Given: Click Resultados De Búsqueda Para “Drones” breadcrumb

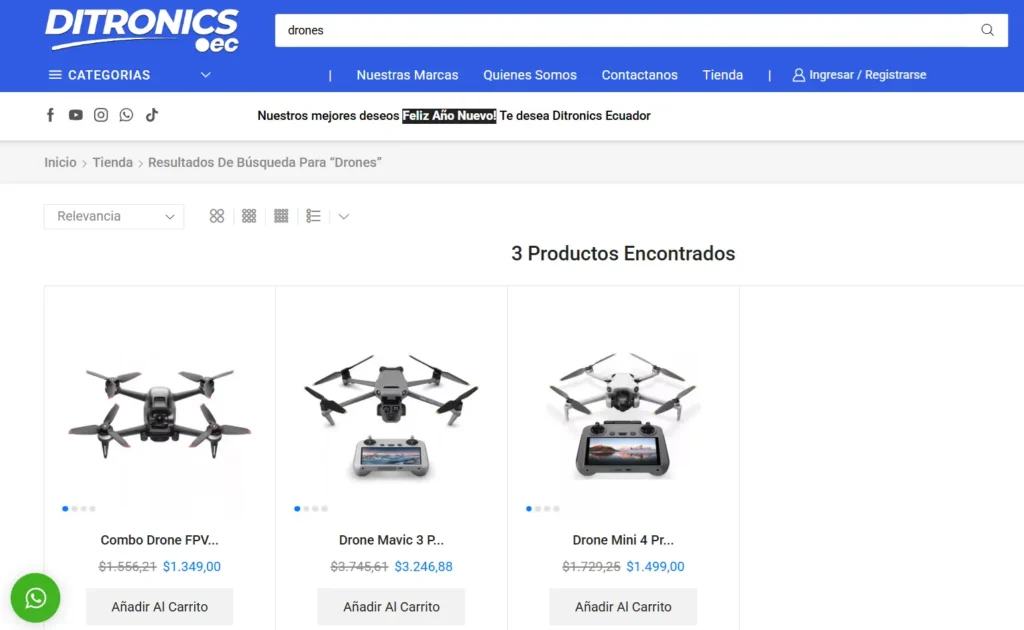Looking at the screenshot, I should point(264,163).
